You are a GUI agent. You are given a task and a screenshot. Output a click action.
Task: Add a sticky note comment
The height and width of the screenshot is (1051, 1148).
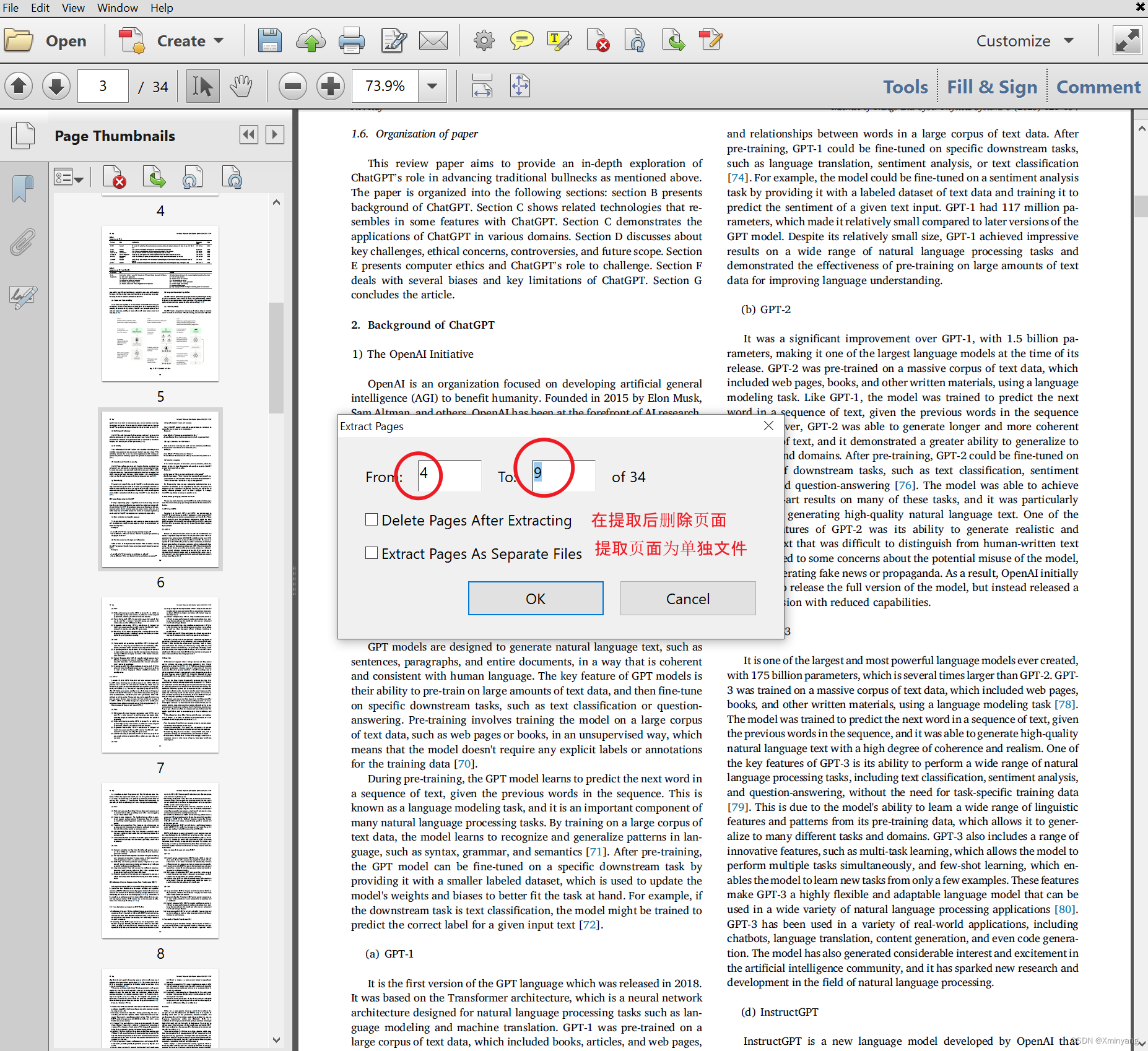click(521, 41)
